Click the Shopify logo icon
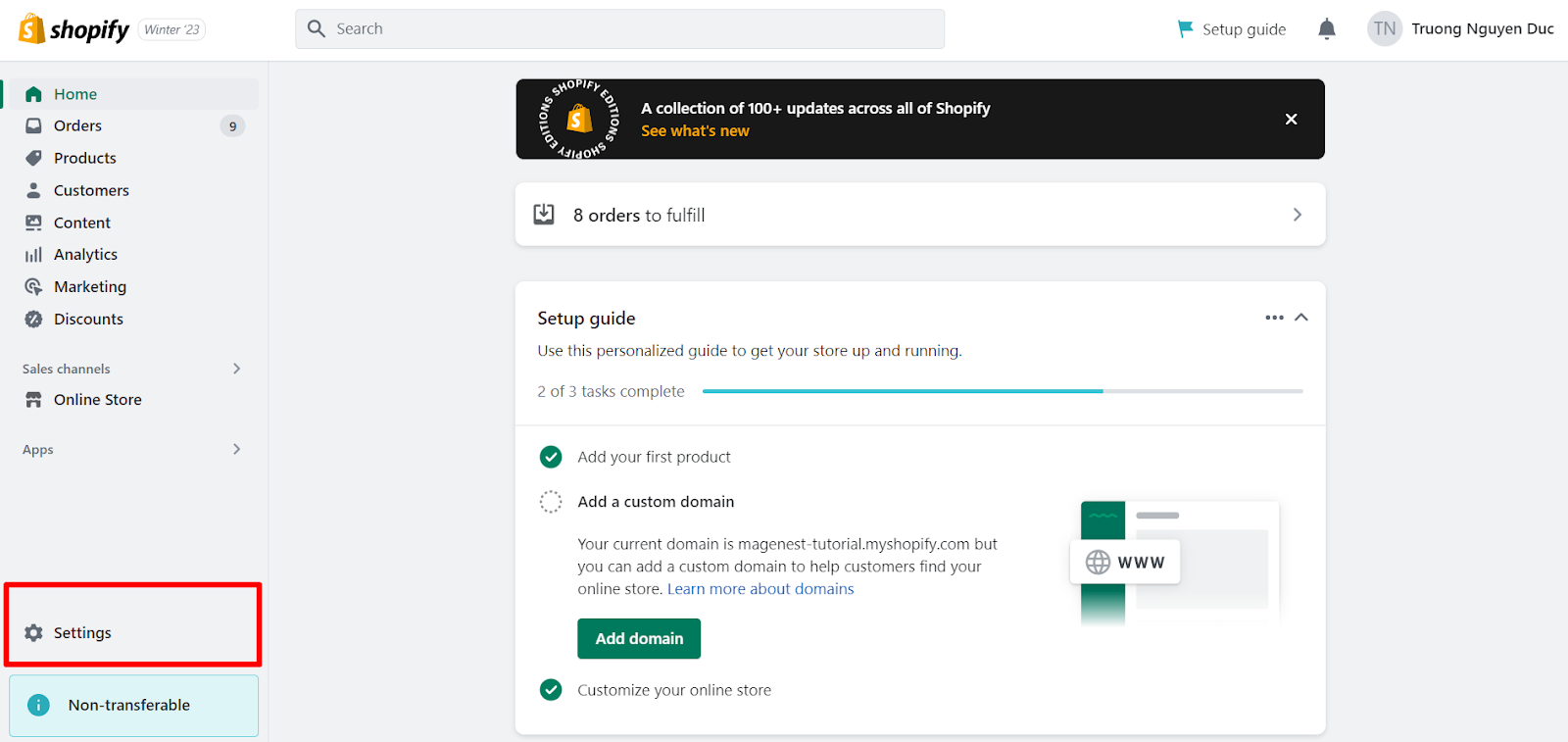The width and height of the screenshot is (1568, 742). pos(32,29)
